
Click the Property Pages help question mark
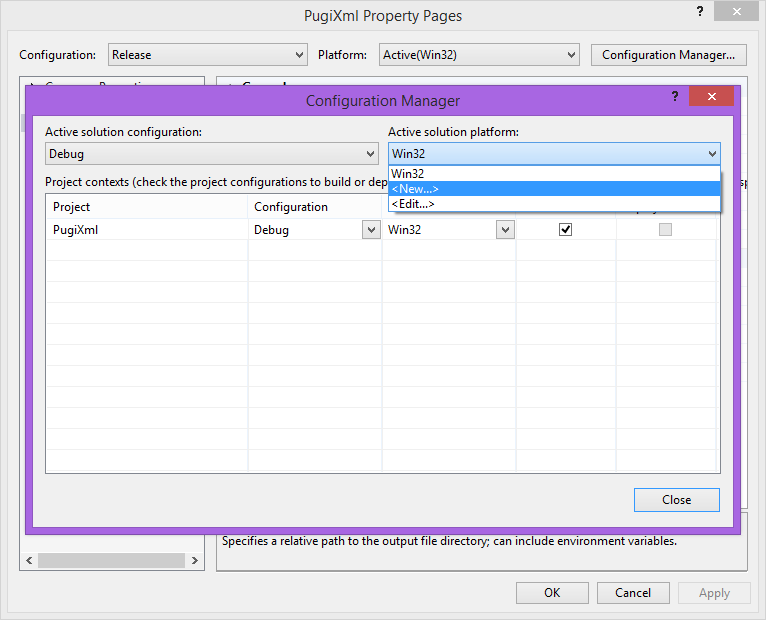(x=700, y=11)
